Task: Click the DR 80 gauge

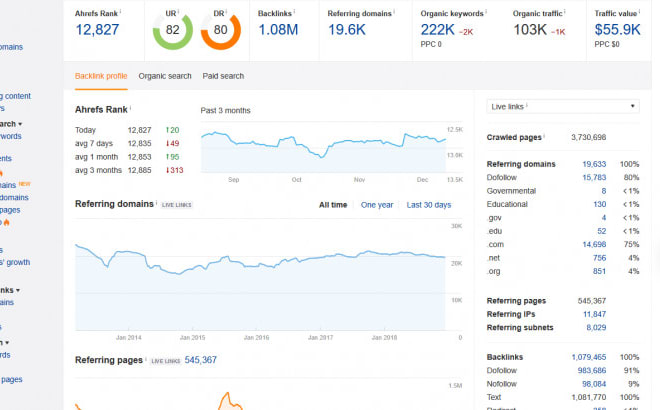Action: click(x=221, y=30)
